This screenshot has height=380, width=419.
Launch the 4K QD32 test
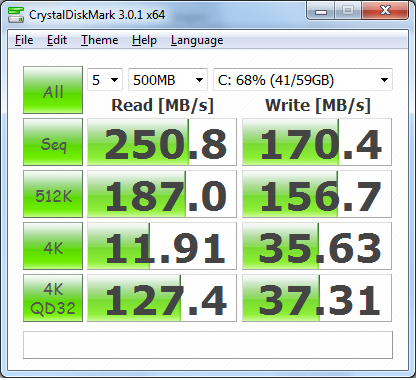53,298
